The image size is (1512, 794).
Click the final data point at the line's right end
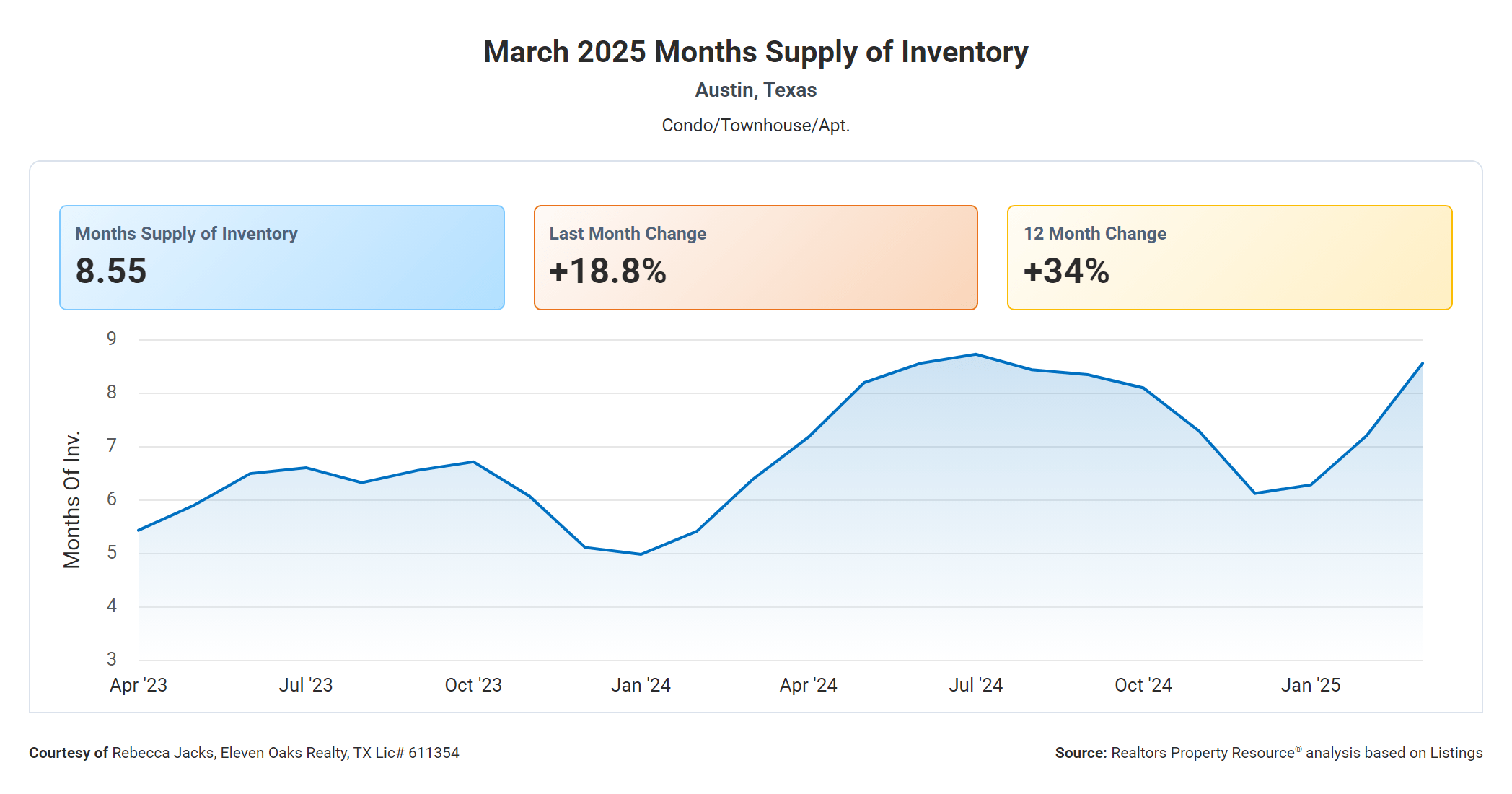[x=1422, y=363]
